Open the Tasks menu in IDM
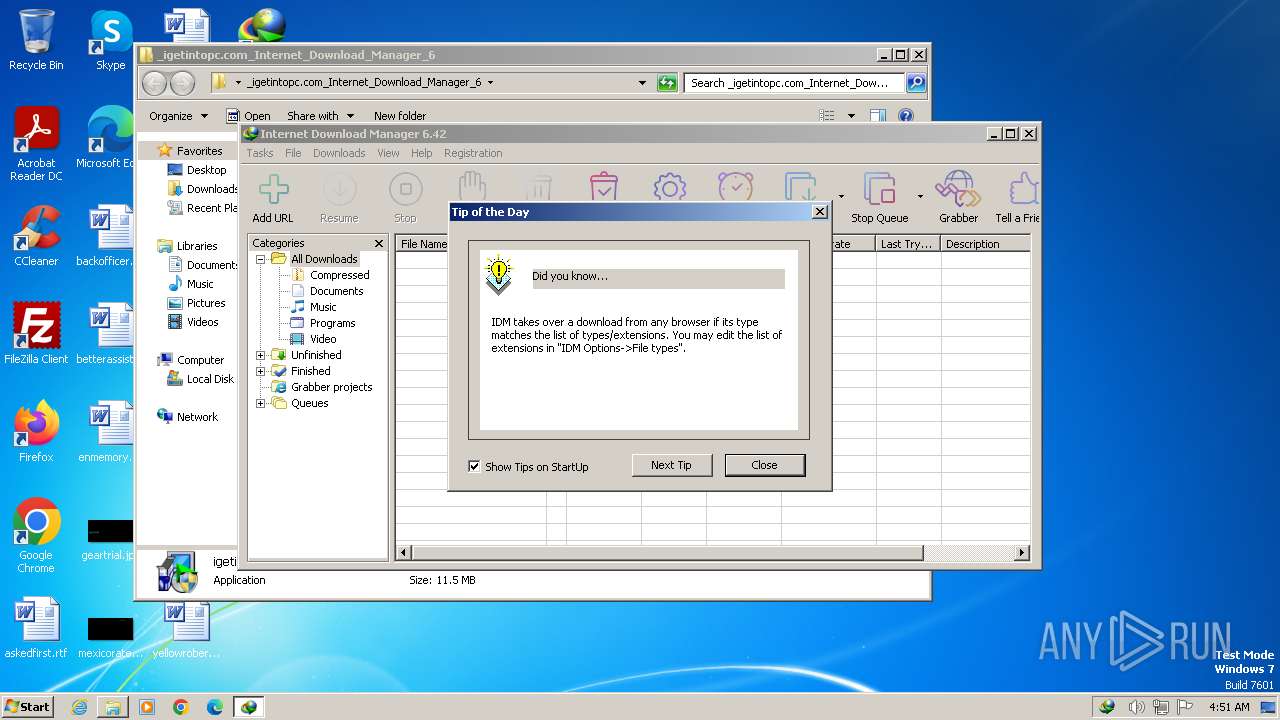 pos(260,153)
